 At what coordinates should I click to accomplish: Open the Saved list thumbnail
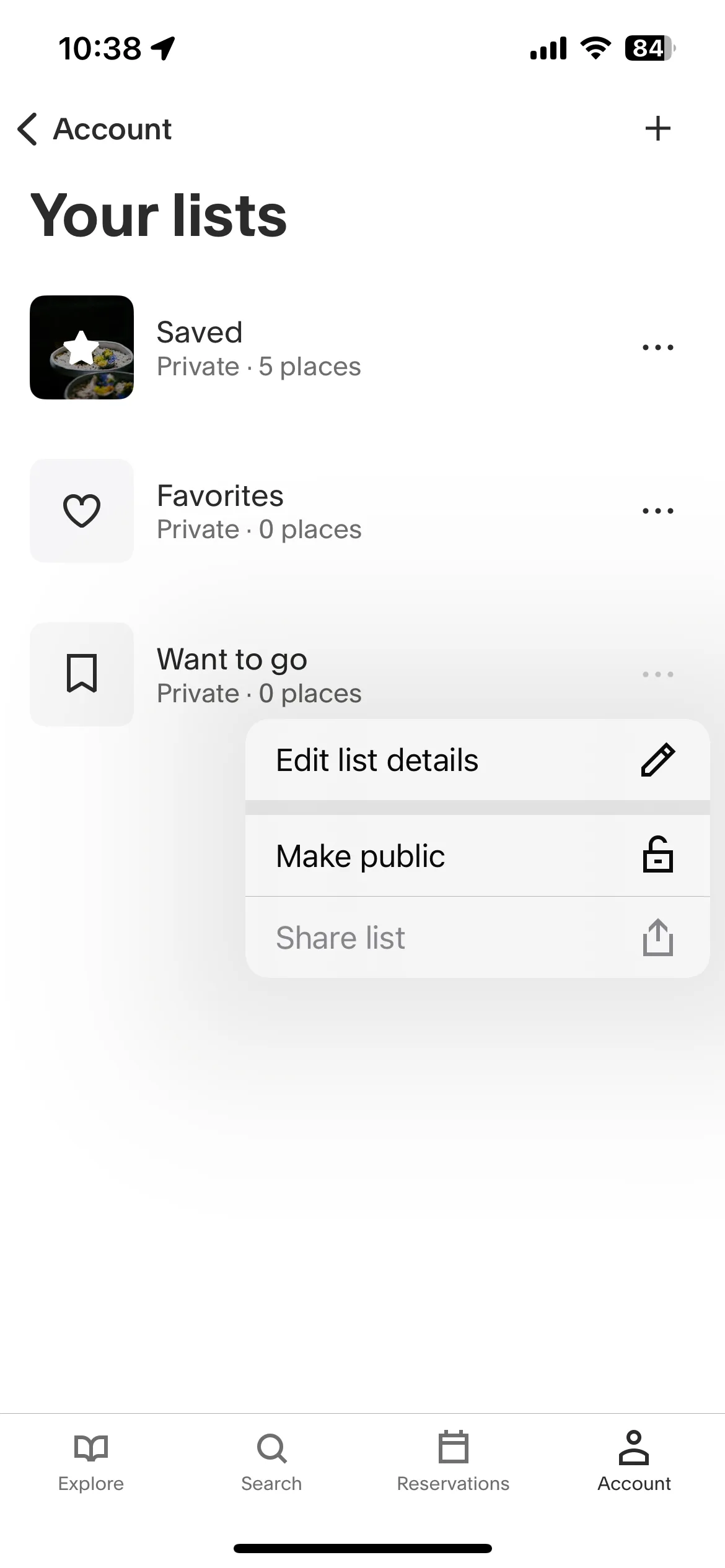pos(82,347)
